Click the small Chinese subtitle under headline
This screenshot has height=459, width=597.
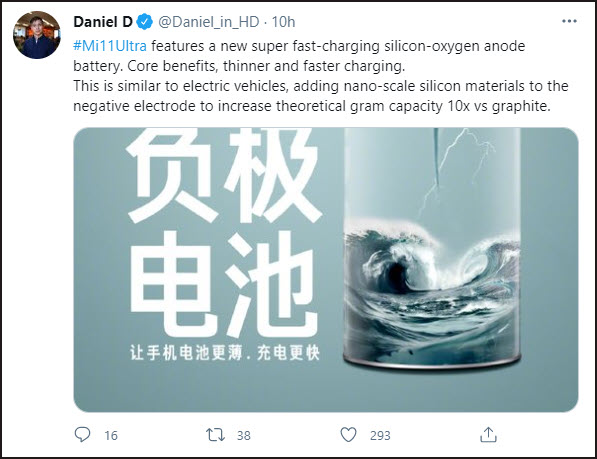[x=225, y=352]
